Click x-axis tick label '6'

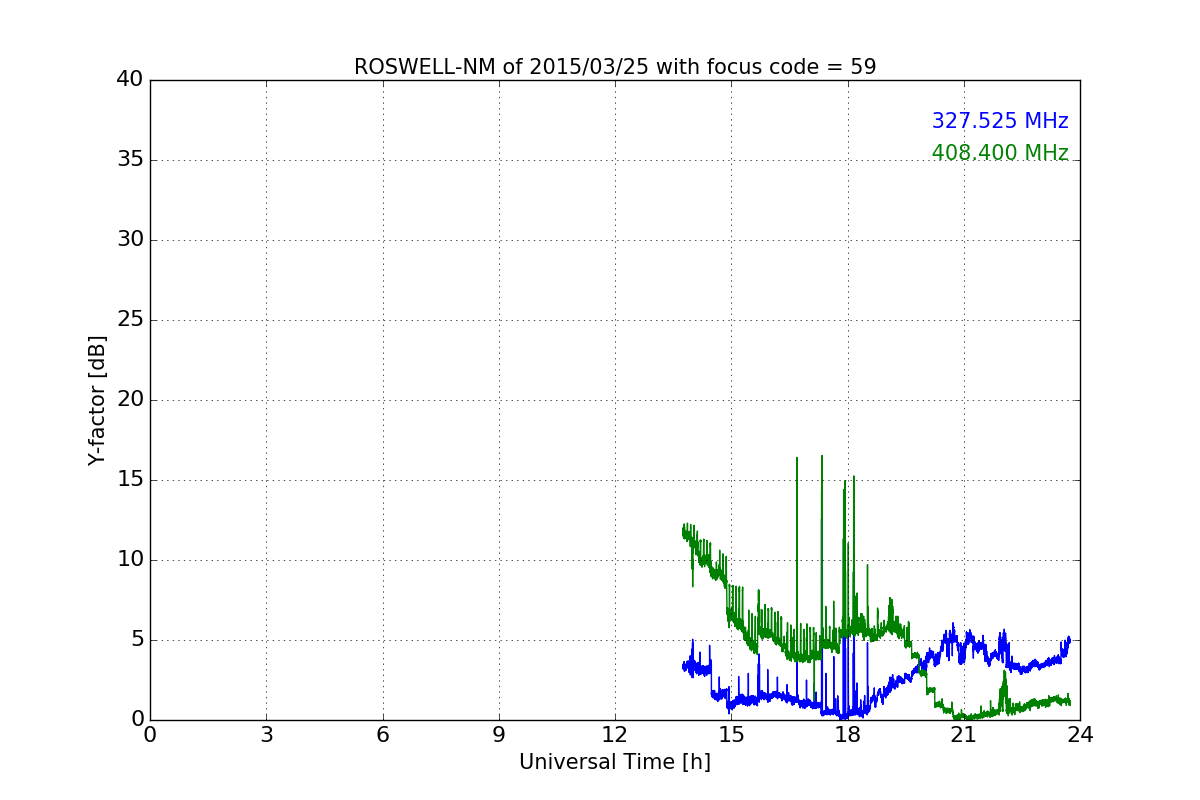click(383, 735)
